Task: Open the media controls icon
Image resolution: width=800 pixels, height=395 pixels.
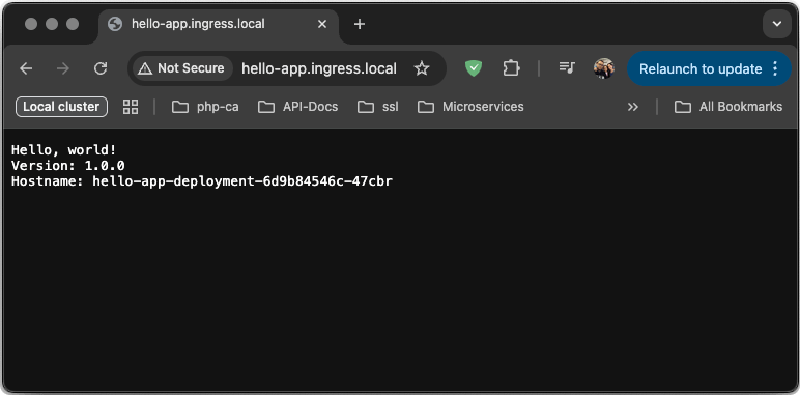Action: coord(567,68)
